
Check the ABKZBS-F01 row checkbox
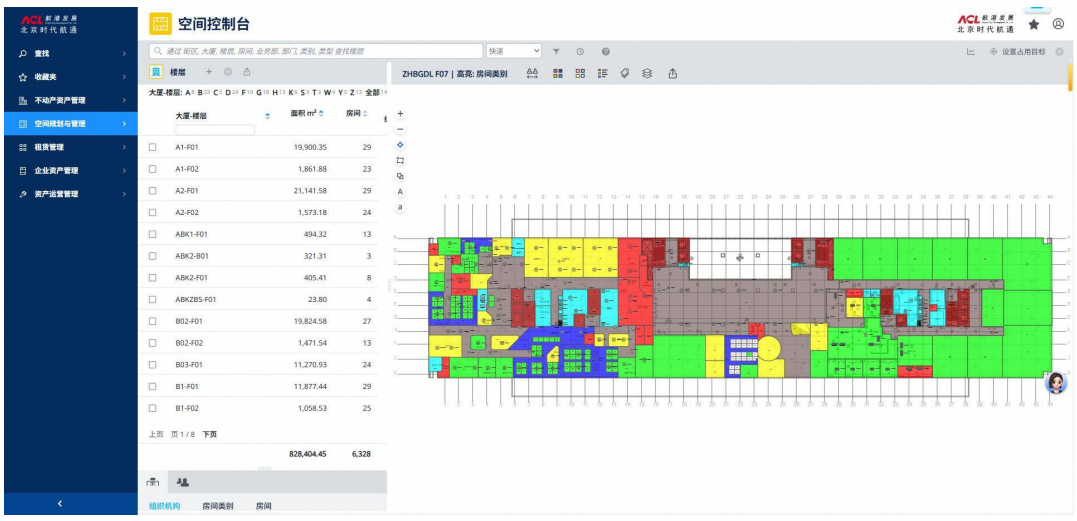click(x=153, y=299)
